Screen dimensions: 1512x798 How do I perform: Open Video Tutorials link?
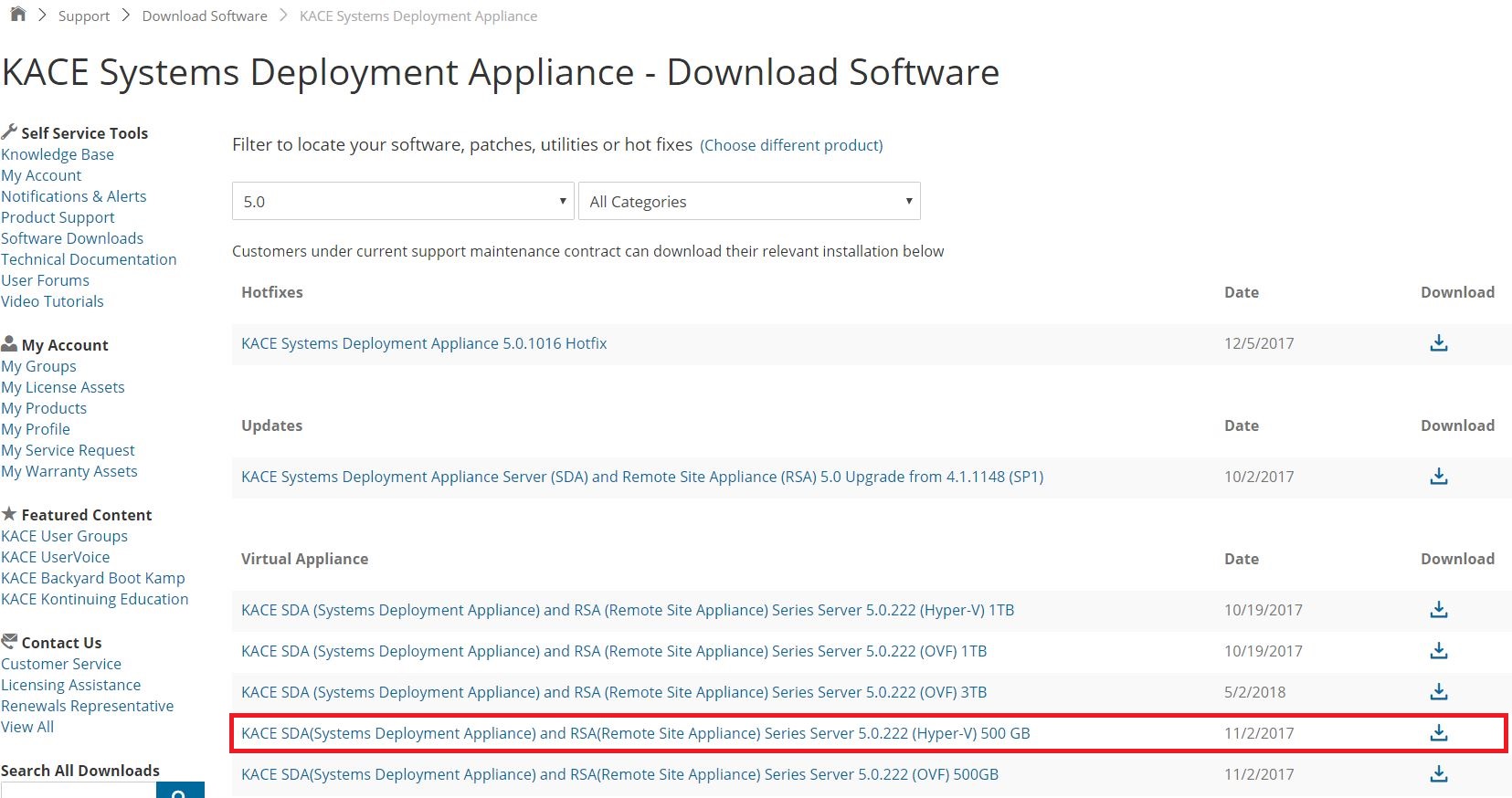(x=52, y=301)
